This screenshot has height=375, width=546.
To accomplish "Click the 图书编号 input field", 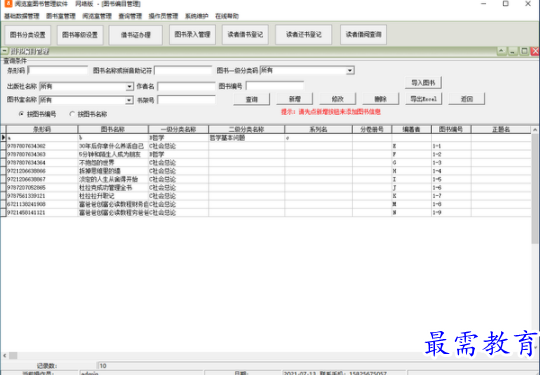I will (x=275, y=85).
